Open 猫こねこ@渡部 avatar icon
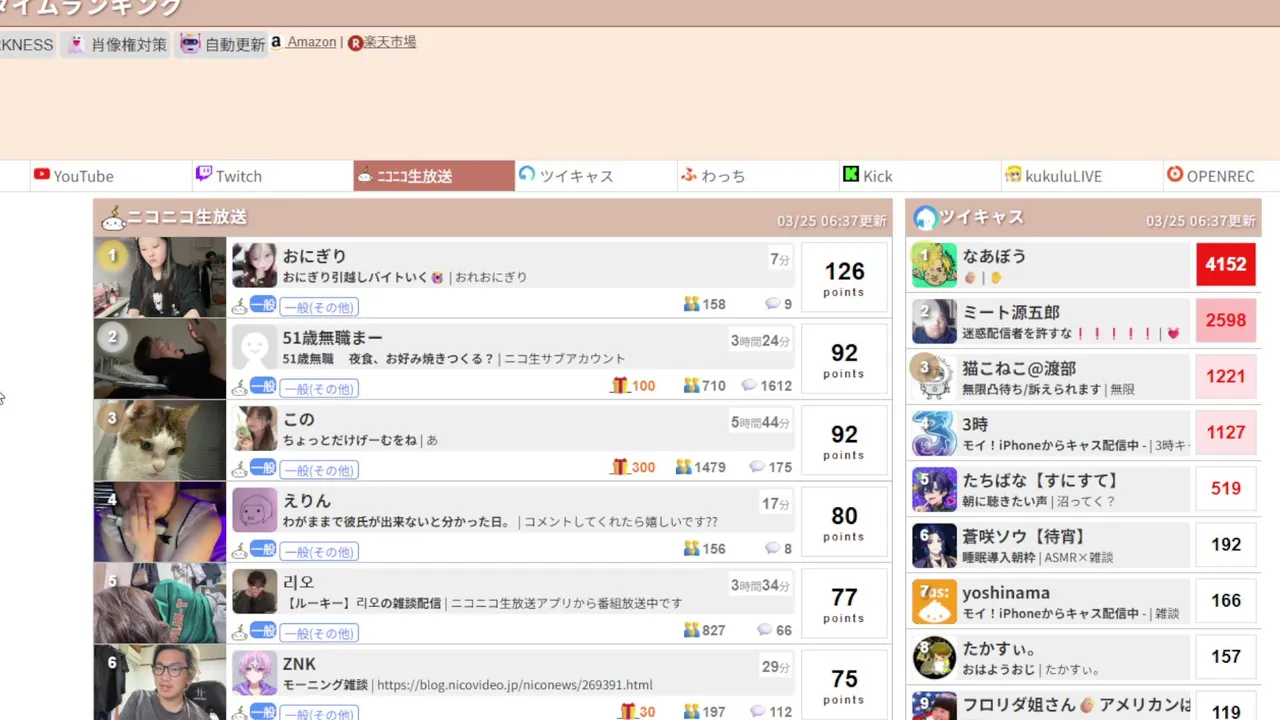 coord(934,377)
